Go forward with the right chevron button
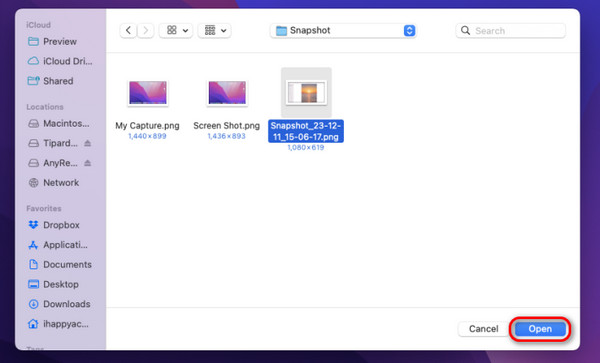 click(145, 30)
